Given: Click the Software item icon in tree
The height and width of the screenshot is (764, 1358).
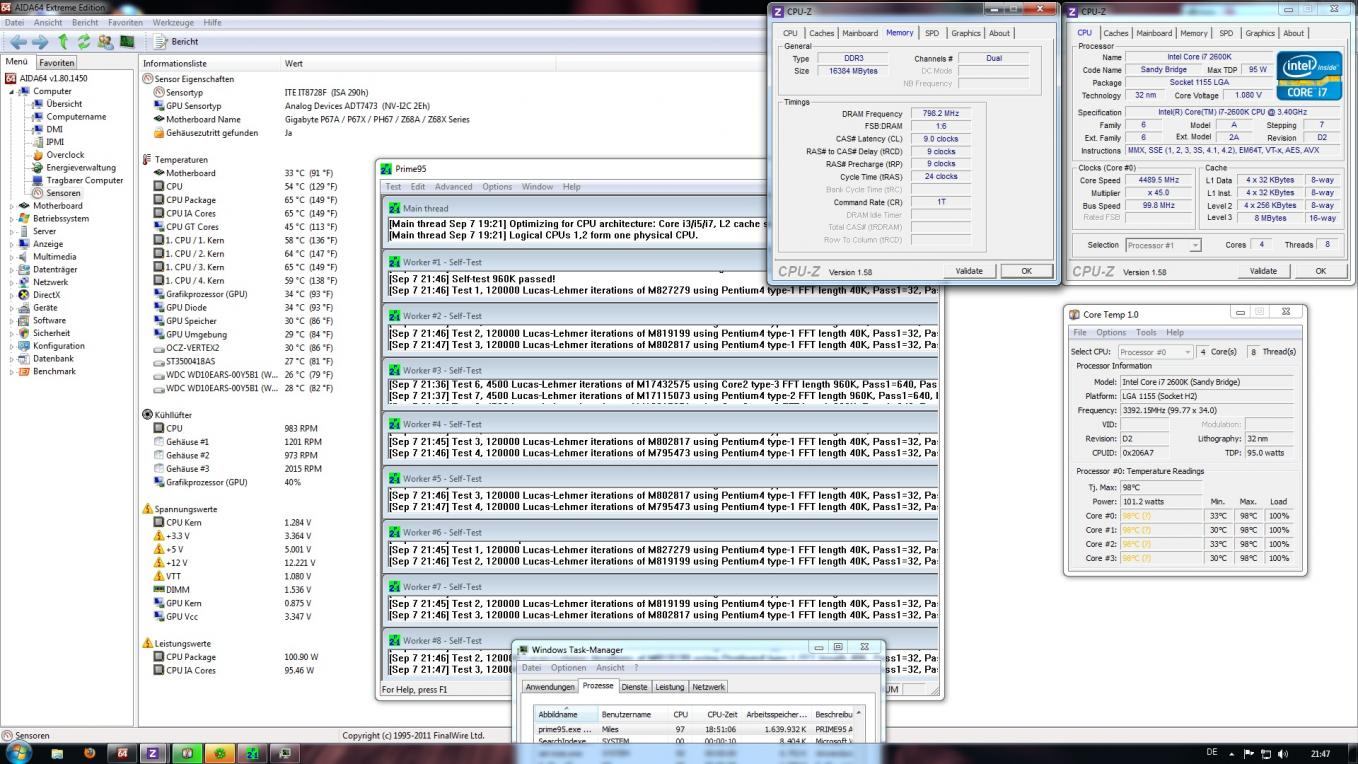Looking at the screenshot, I should (x=24, y=320).
